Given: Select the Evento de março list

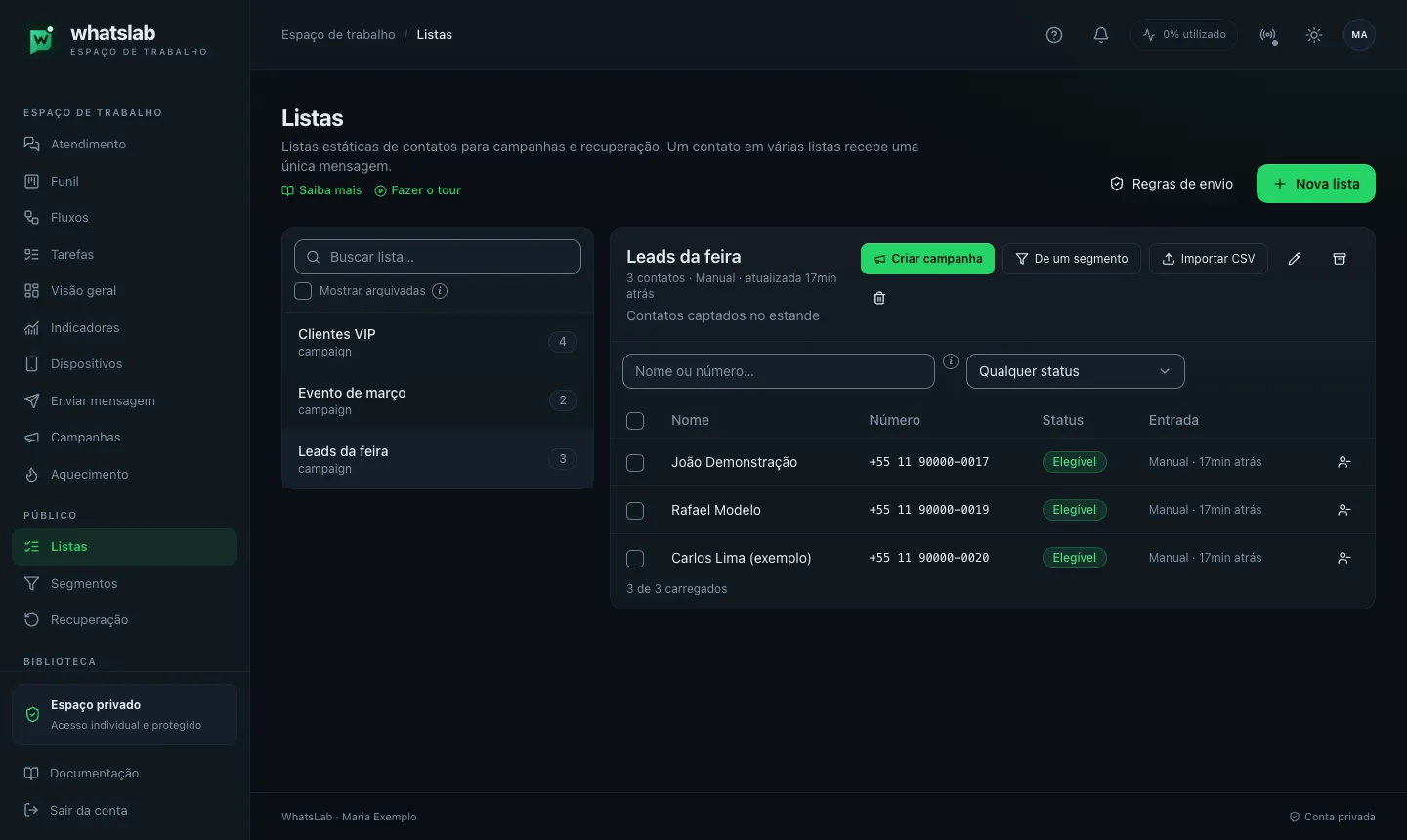Looking at the screenshot, I should tap(438, 400).
